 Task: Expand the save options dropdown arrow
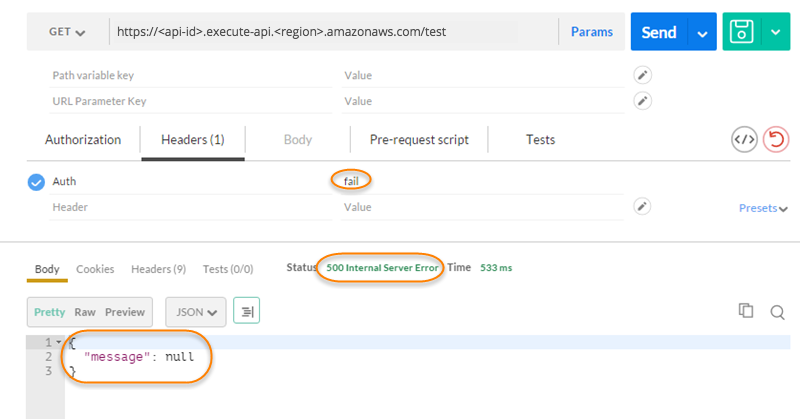point(776,32)
